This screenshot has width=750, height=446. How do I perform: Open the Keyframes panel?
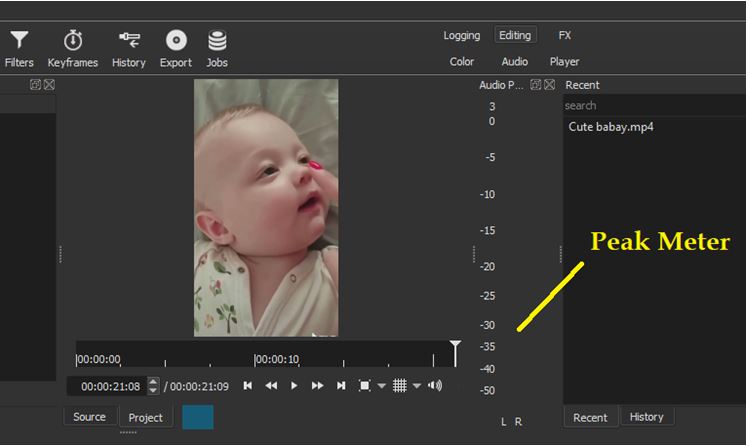tap(73, 49)
